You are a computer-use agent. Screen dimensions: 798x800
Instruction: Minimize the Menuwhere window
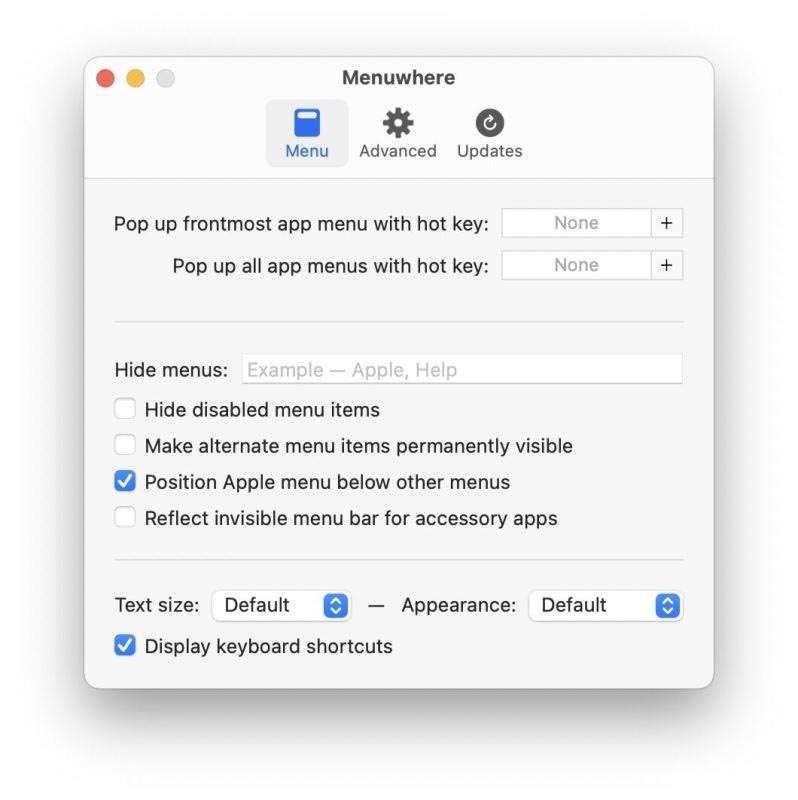[135, 79]
